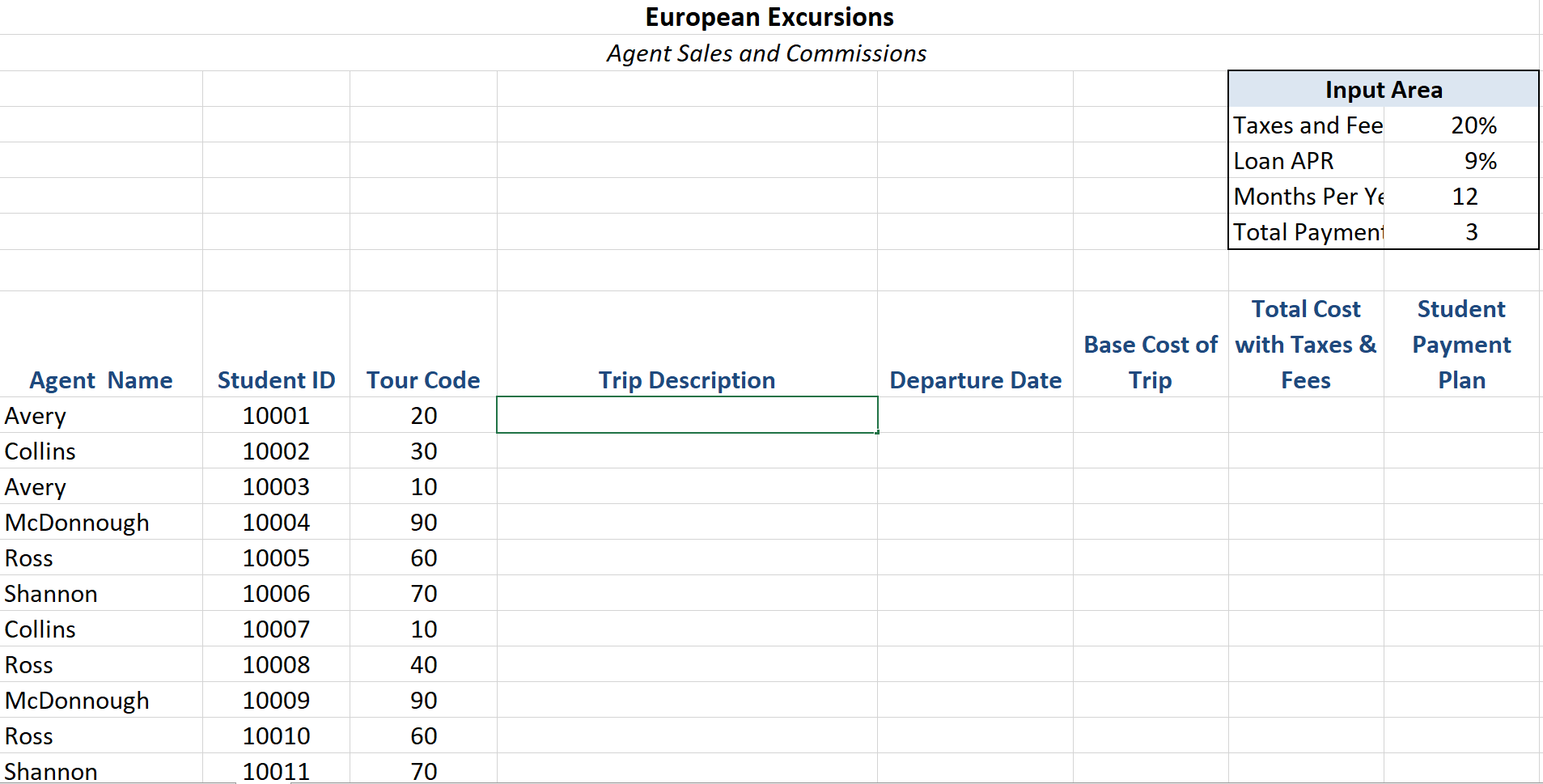This screenshot has width=1543, height=784.
Task: Select the Trip Description column header
Action: coord(686,379)
